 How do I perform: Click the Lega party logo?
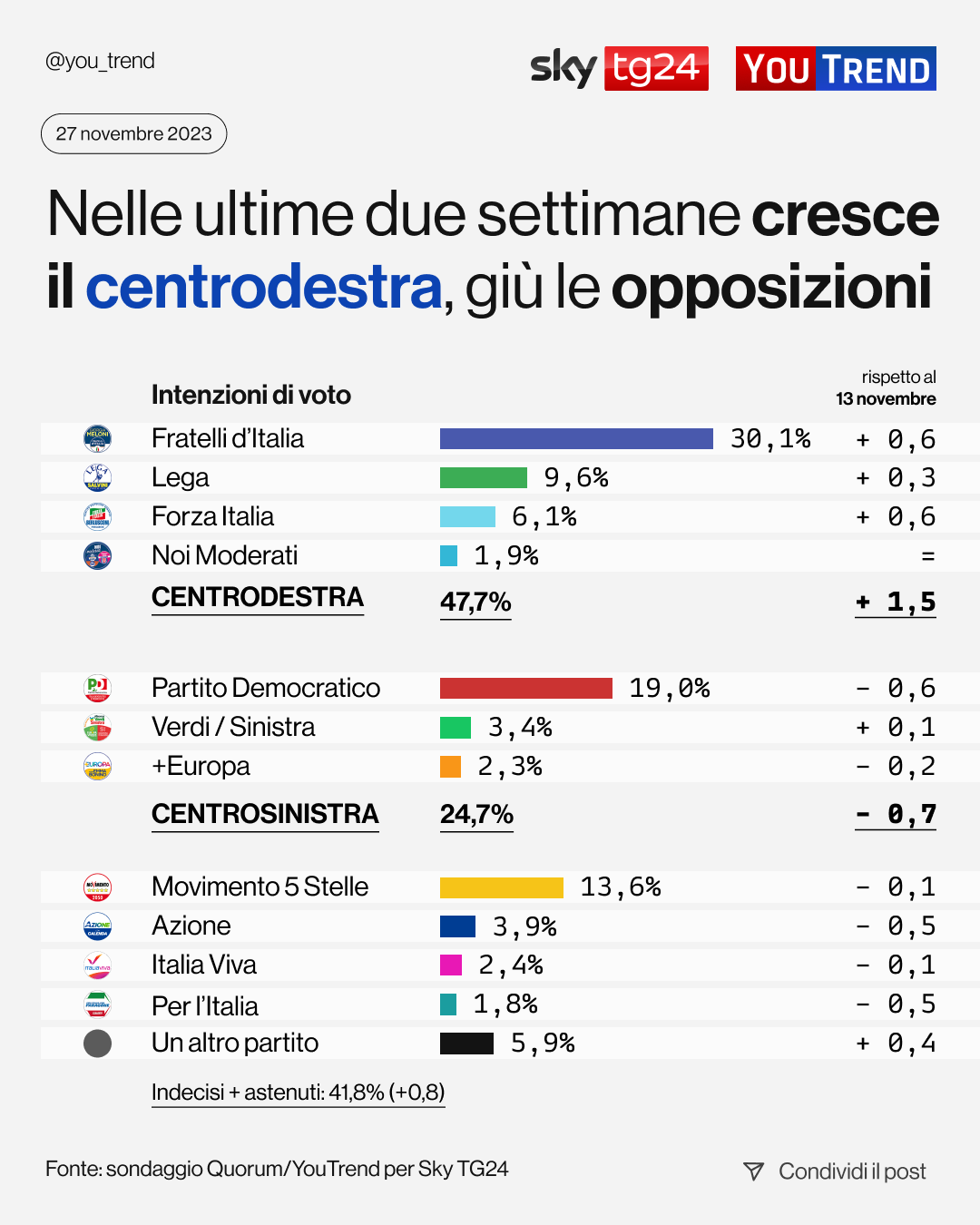97,477
